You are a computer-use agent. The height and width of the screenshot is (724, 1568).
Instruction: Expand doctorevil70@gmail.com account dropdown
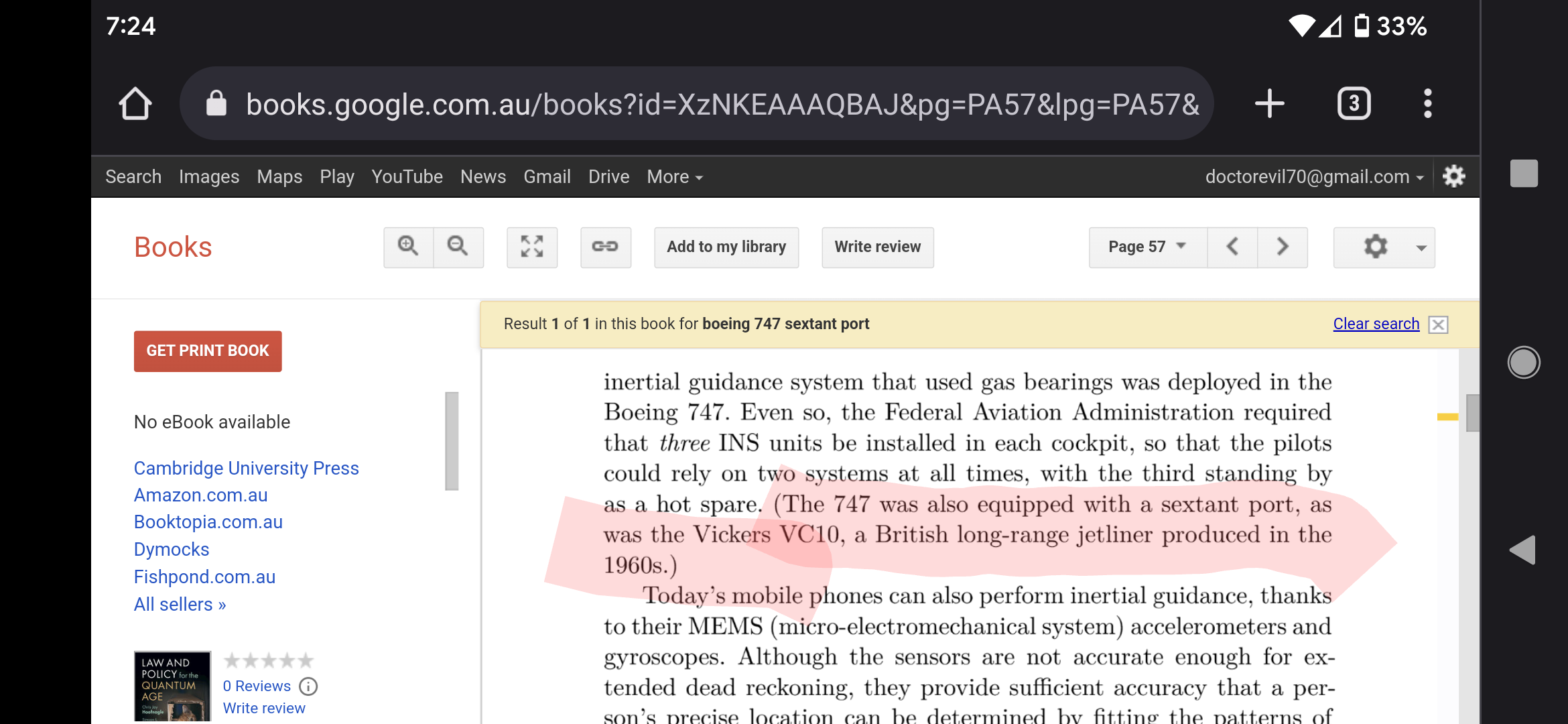(x=1314, y=177)
